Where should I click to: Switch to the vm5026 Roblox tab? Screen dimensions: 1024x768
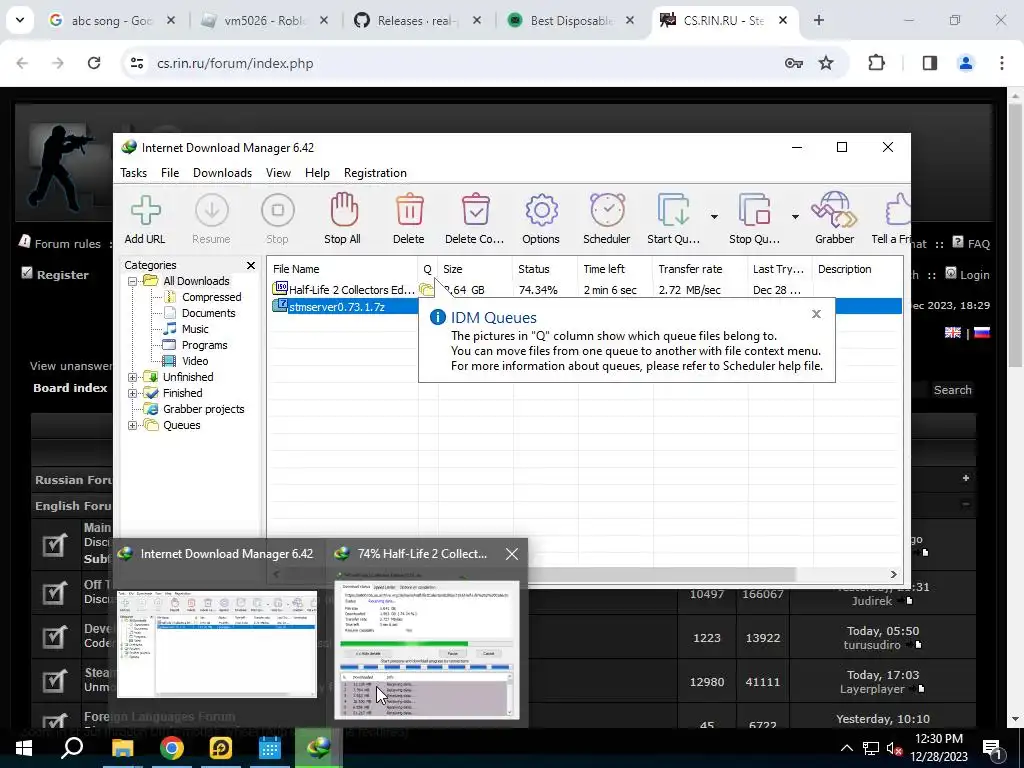coord(264,20)
